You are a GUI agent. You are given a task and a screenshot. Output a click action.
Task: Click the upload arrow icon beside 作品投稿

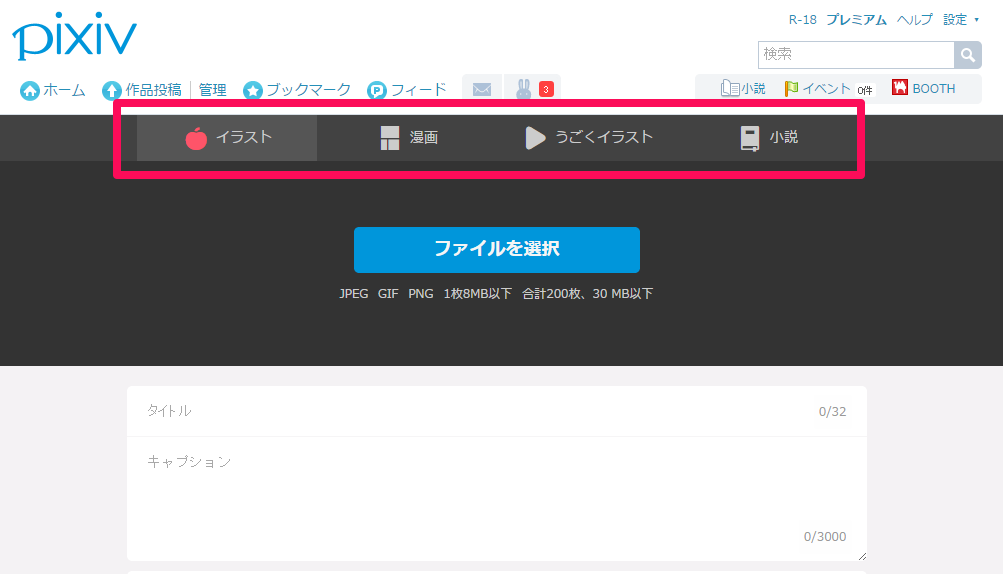112,90
